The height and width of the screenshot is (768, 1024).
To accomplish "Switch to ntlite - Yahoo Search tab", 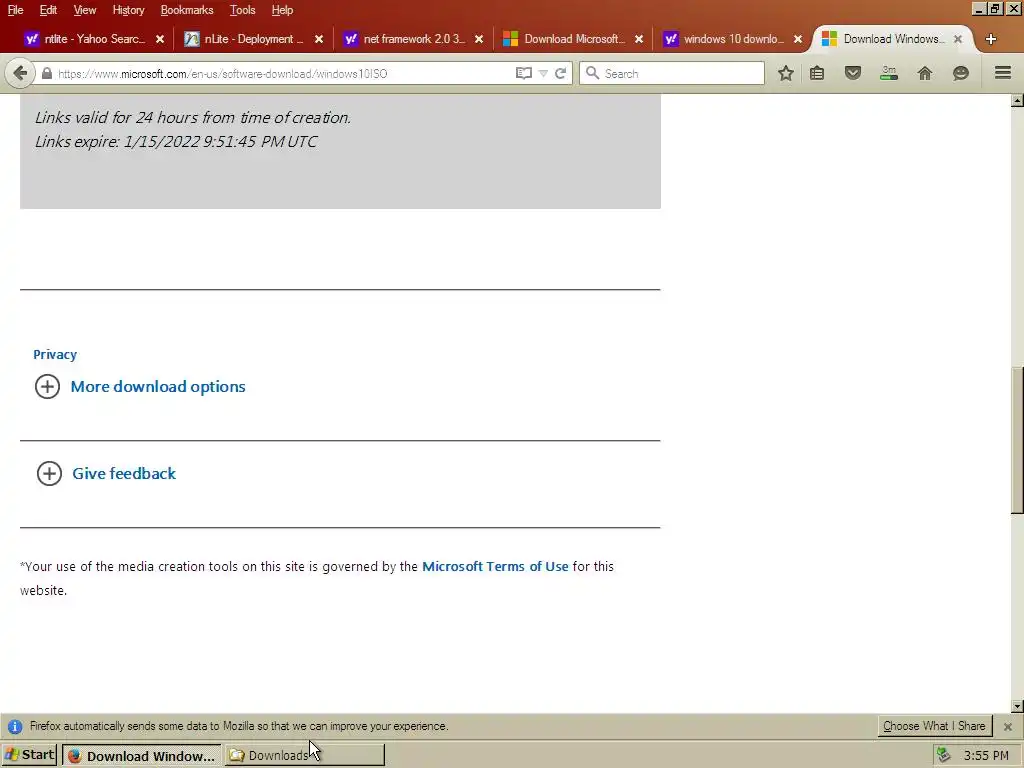I will 94,39.
